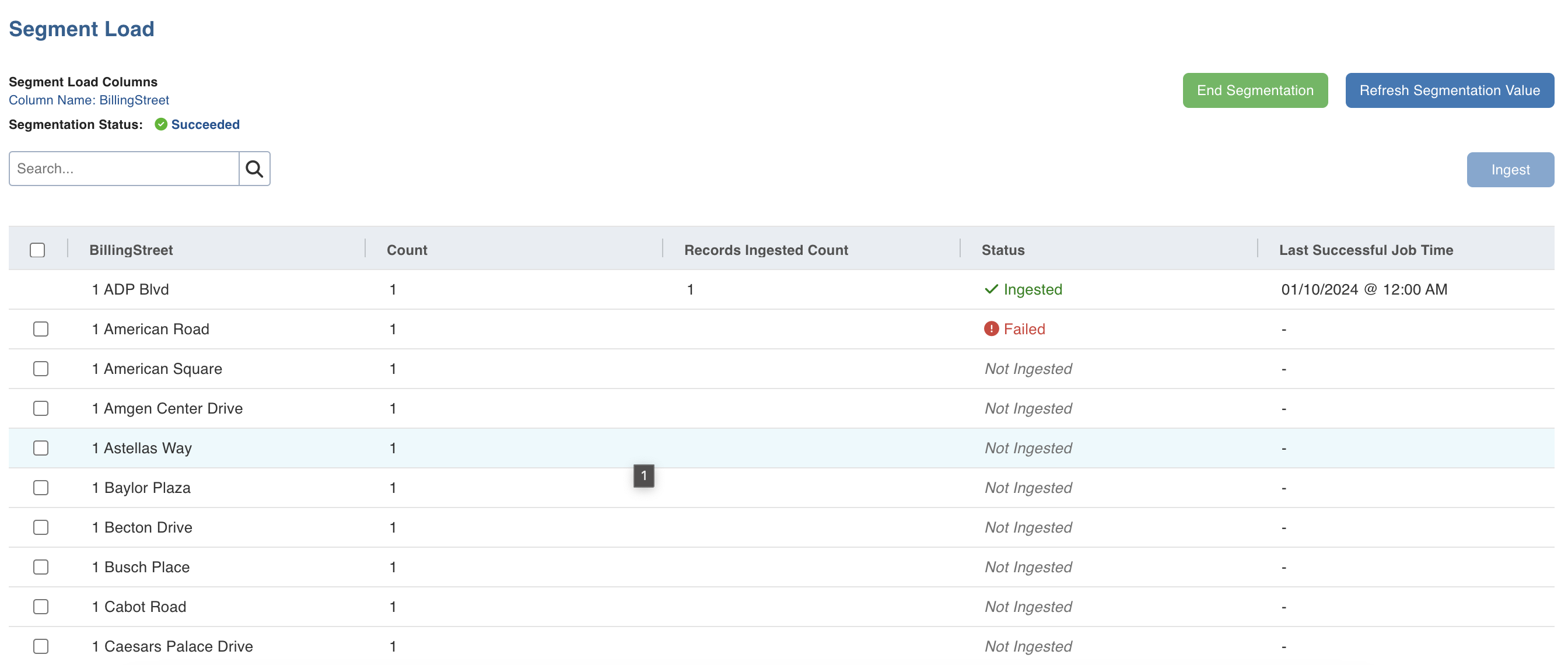
Task: Click 1 Baylor Plaza street name
Action: tap(141, 487)
